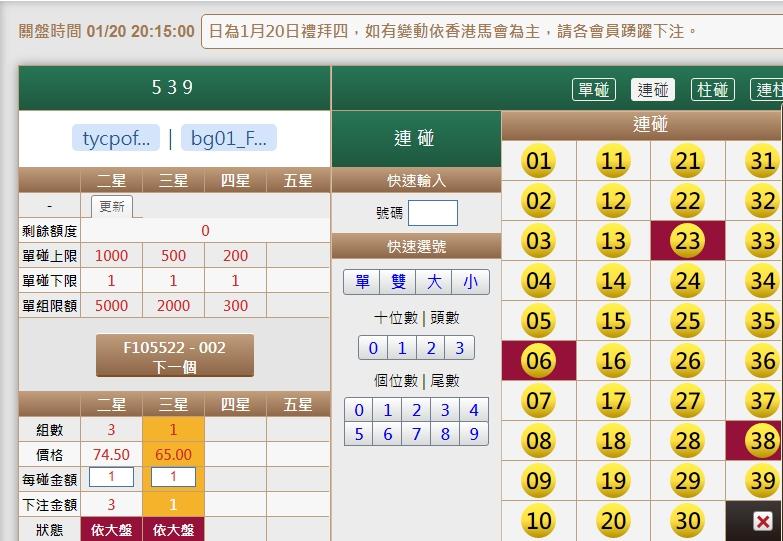Pick ball number 18

click(613, 441)
